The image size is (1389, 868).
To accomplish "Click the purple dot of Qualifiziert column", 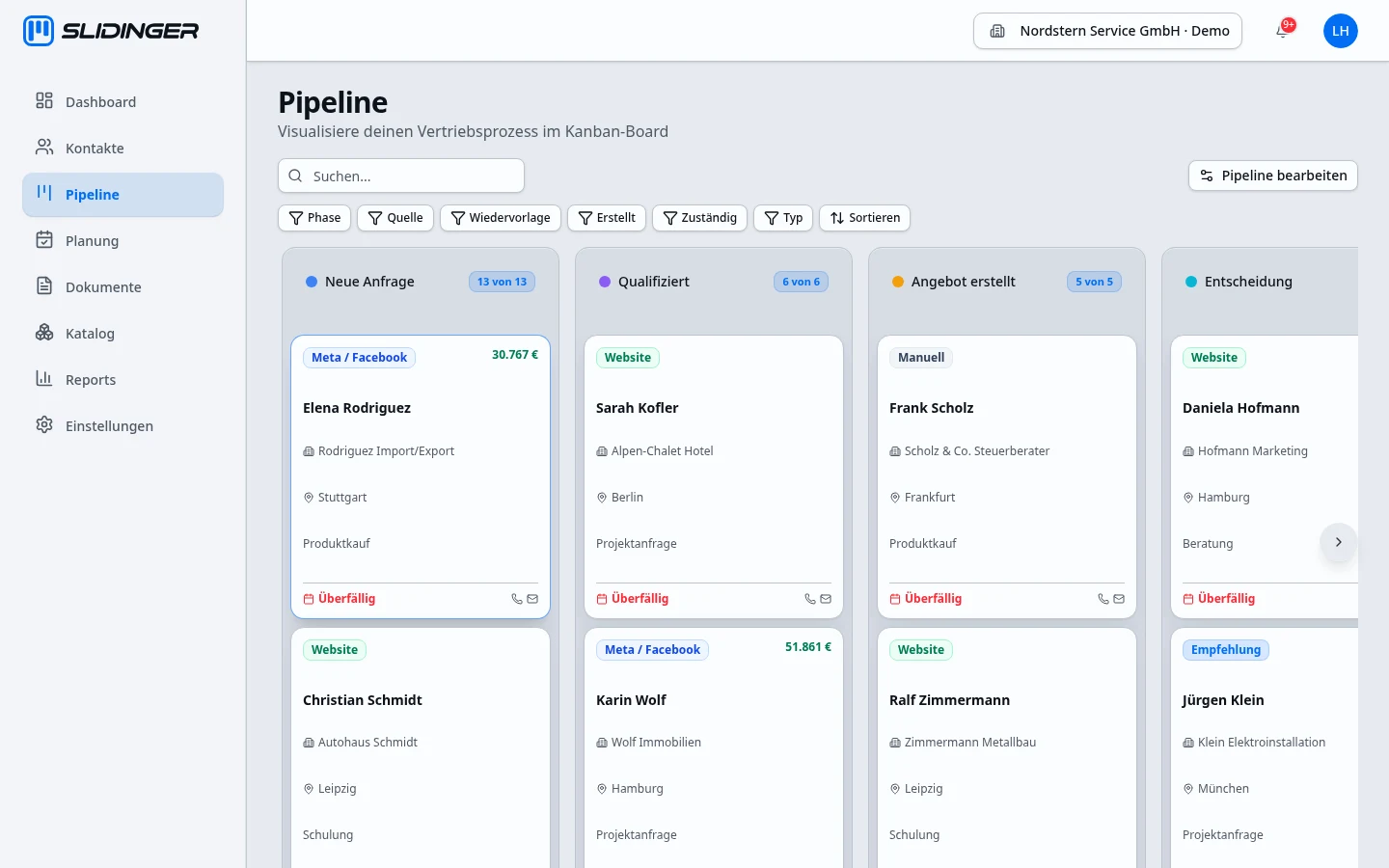I will pyautogui.click(x=605, y=282).
